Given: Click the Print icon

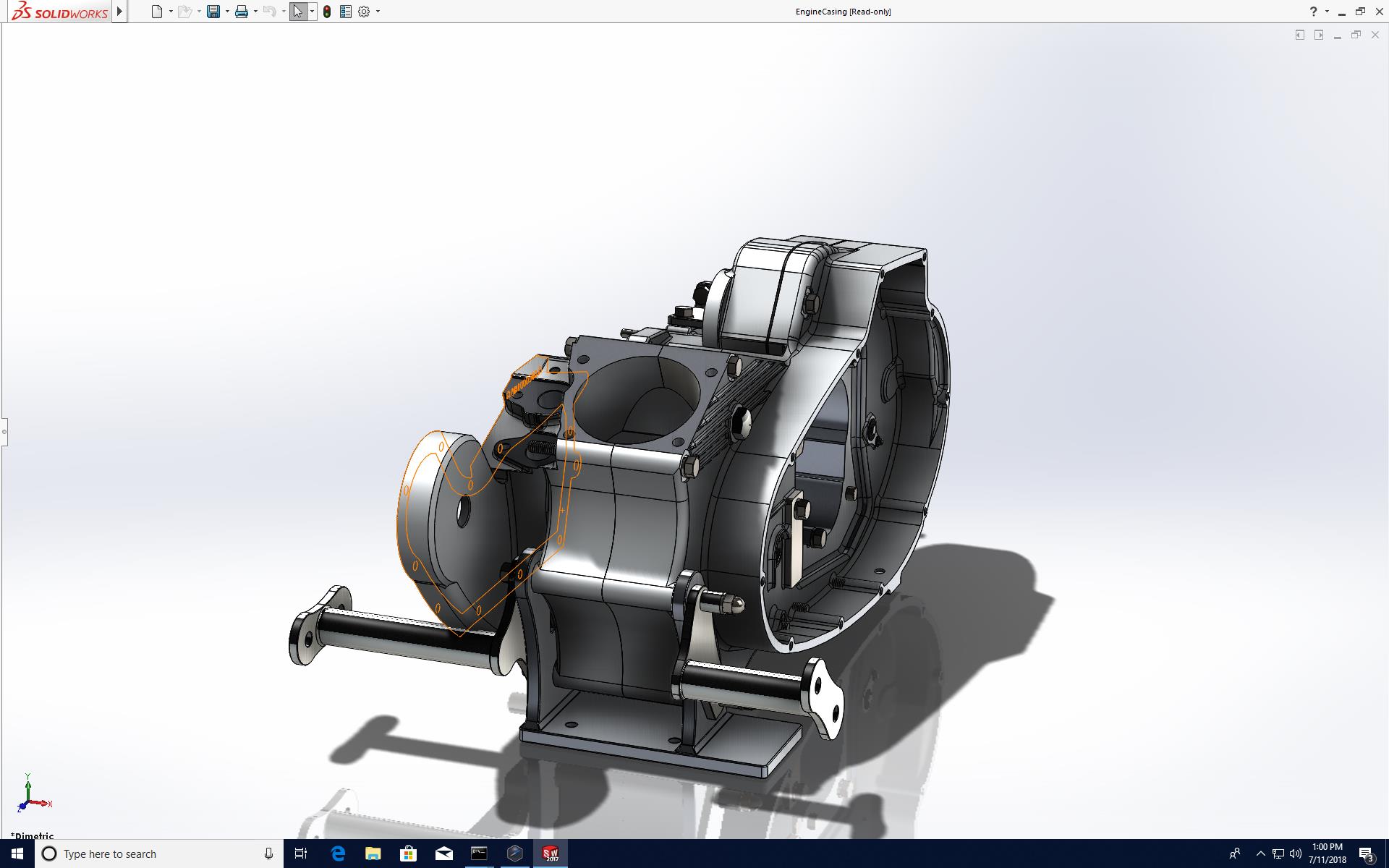Looking at the screenshot, I should pos(242,12).
